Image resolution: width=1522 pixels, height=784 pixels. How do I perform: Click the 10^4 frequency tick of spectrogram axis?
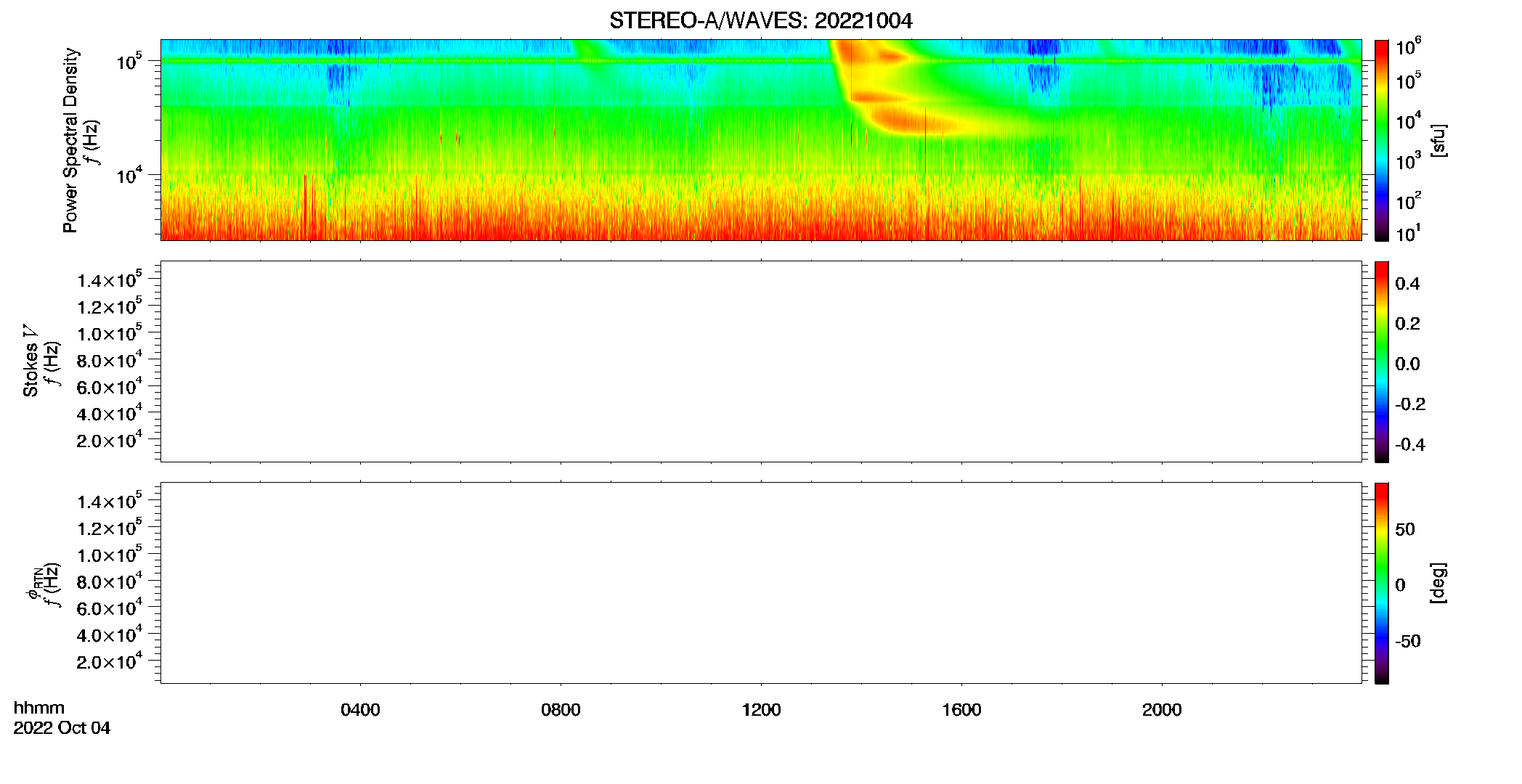[129, 175]
